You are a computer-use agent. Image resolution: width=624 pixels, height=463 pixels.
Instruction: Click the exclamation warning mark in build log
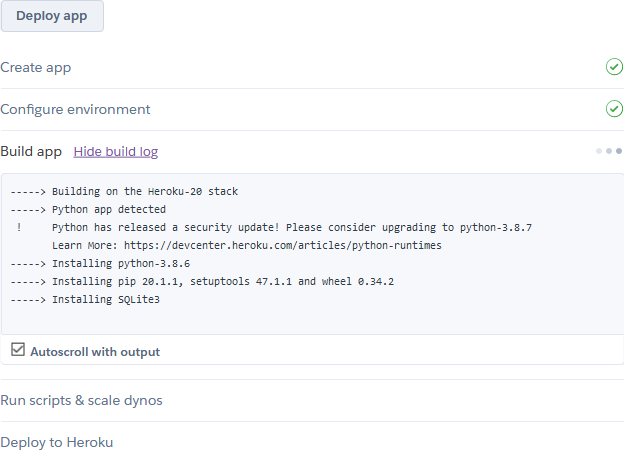tap(19, 227)
